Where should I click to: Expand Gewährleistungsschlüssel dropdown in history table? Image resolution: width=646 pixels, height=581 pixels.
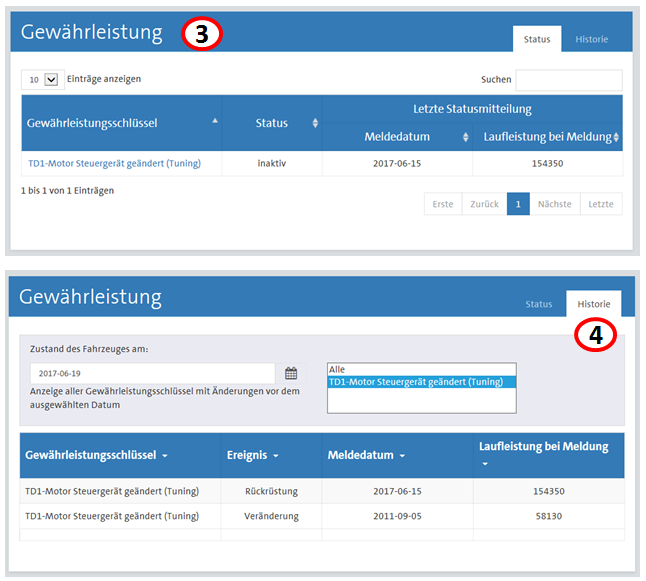point(164,456)
